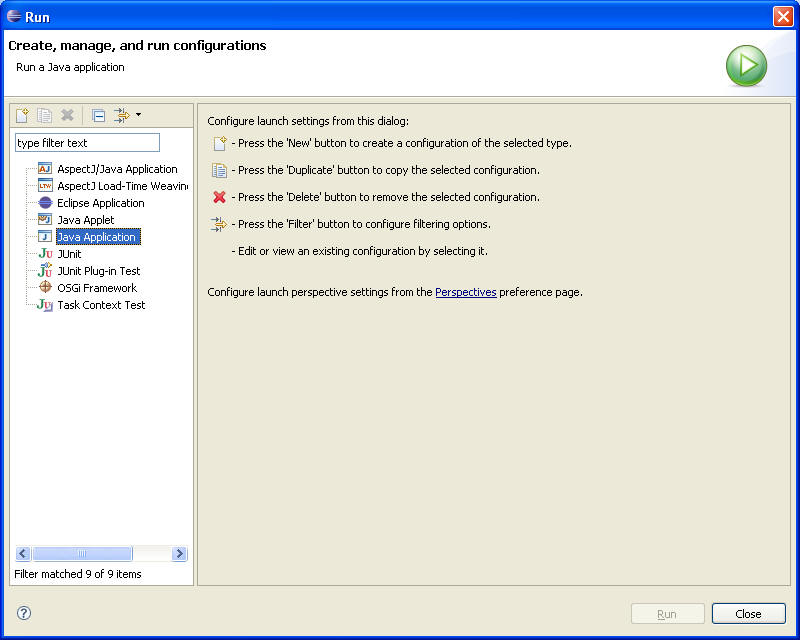Click the Delete configuration toolbar icon
Screen dimensions: 800x640
pos(67,116)
